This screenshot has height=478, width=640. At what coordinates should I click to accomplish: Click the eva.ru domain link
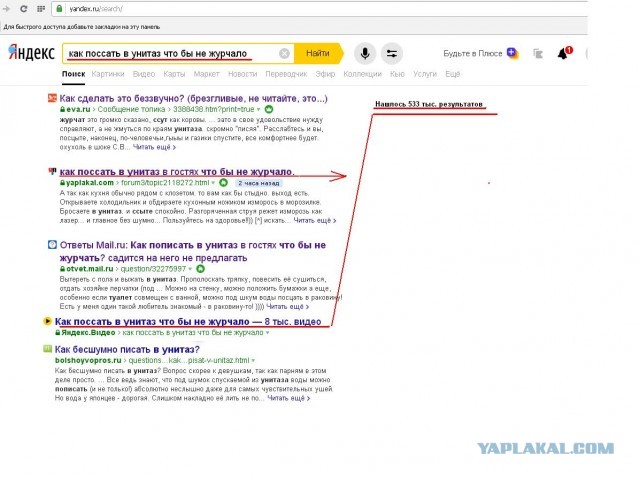click(x=78, y=109)
